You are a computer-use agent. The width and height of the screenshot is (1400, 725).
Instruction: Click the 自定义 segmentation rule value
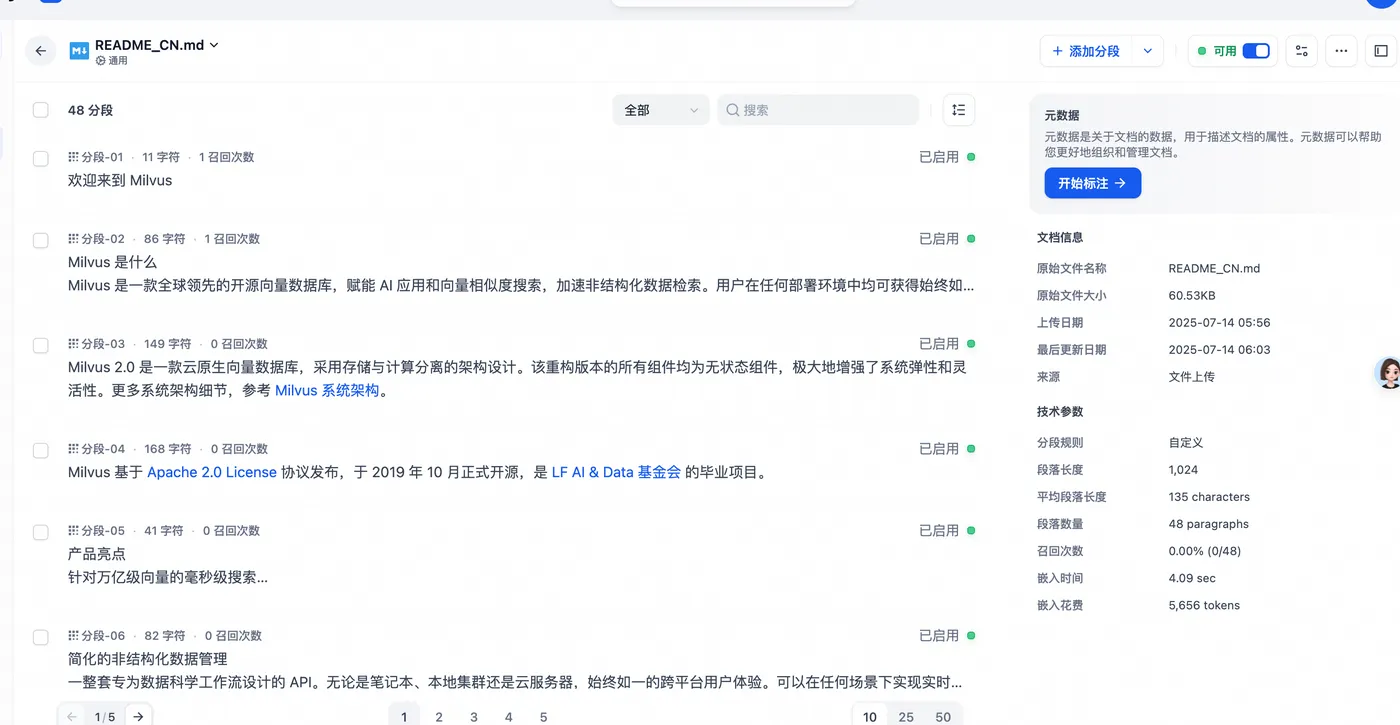(x=1186, y=443)
